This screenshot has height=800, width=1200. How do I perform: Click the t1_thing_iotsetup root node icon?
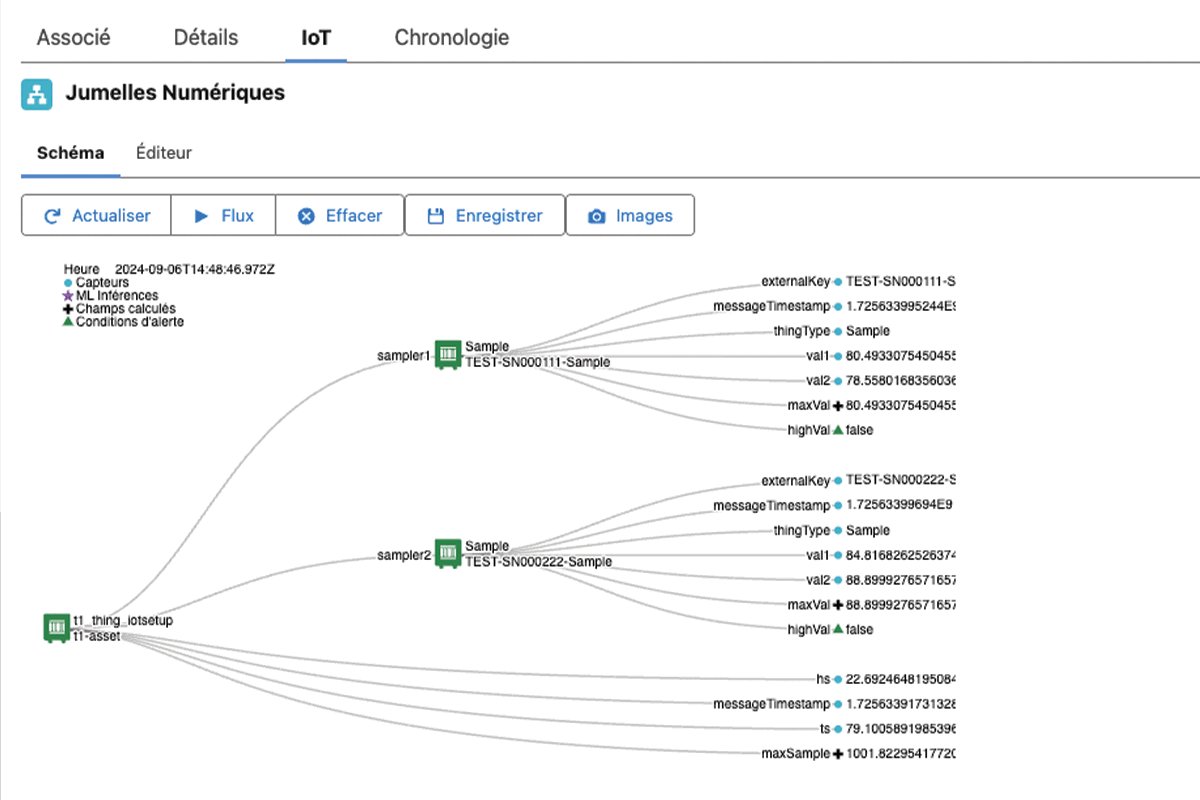[x=56, y=628]
